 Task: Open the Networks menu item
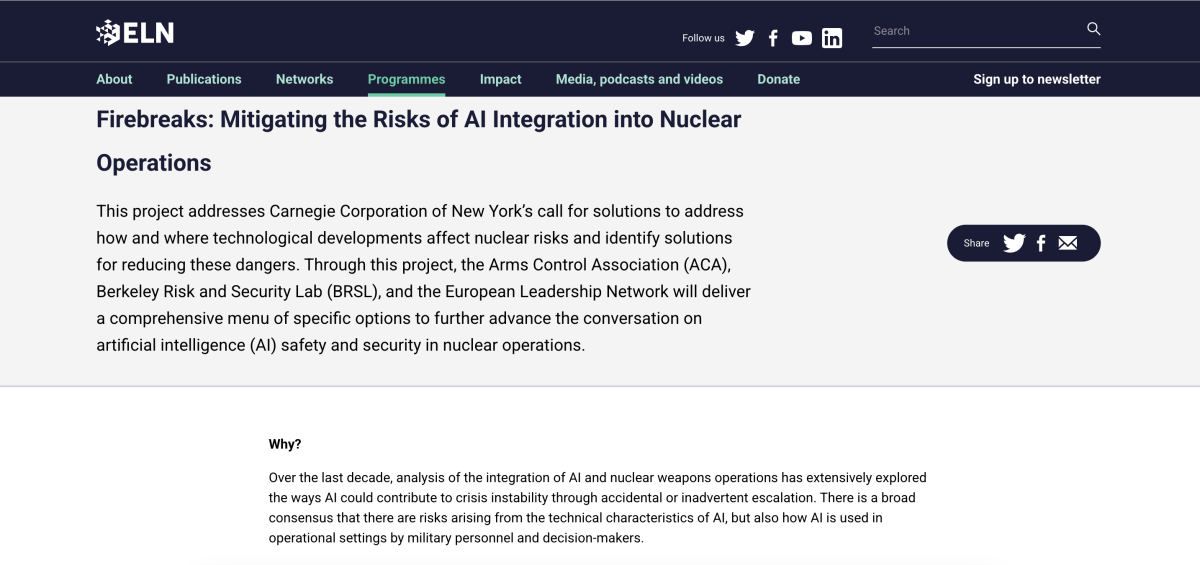coord(304,79)
